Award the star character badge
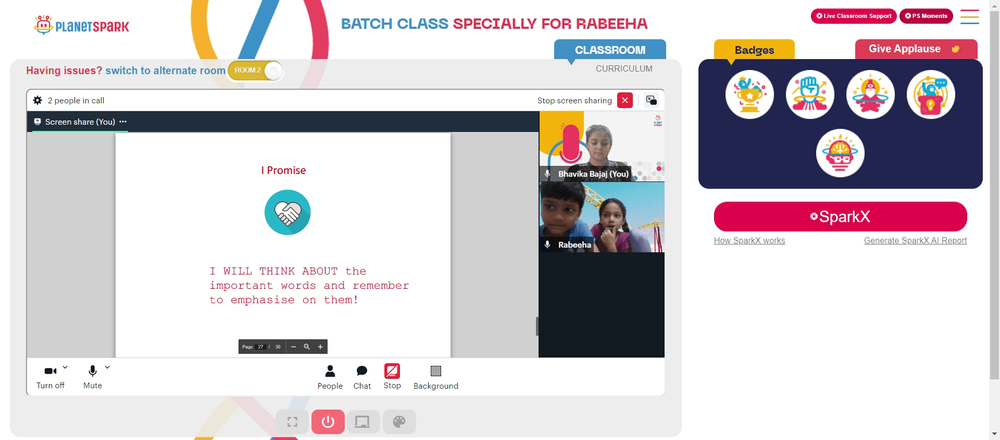 coord(871,94)
